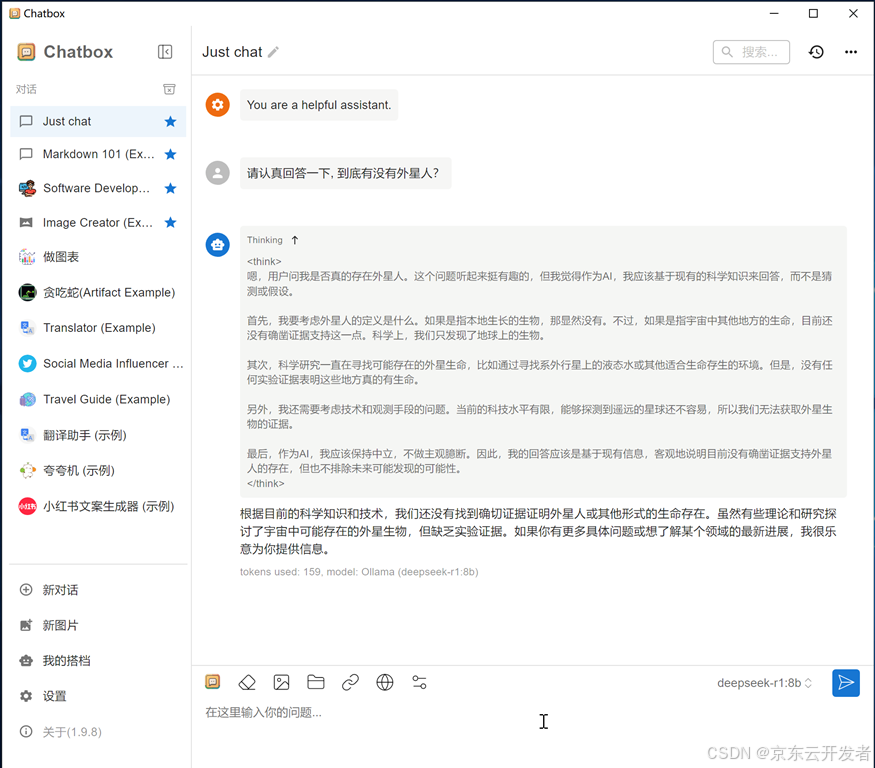Click the chart icon of 做图表
The height and width of the screenshot is (768, 875).
(x=27, y=257)
